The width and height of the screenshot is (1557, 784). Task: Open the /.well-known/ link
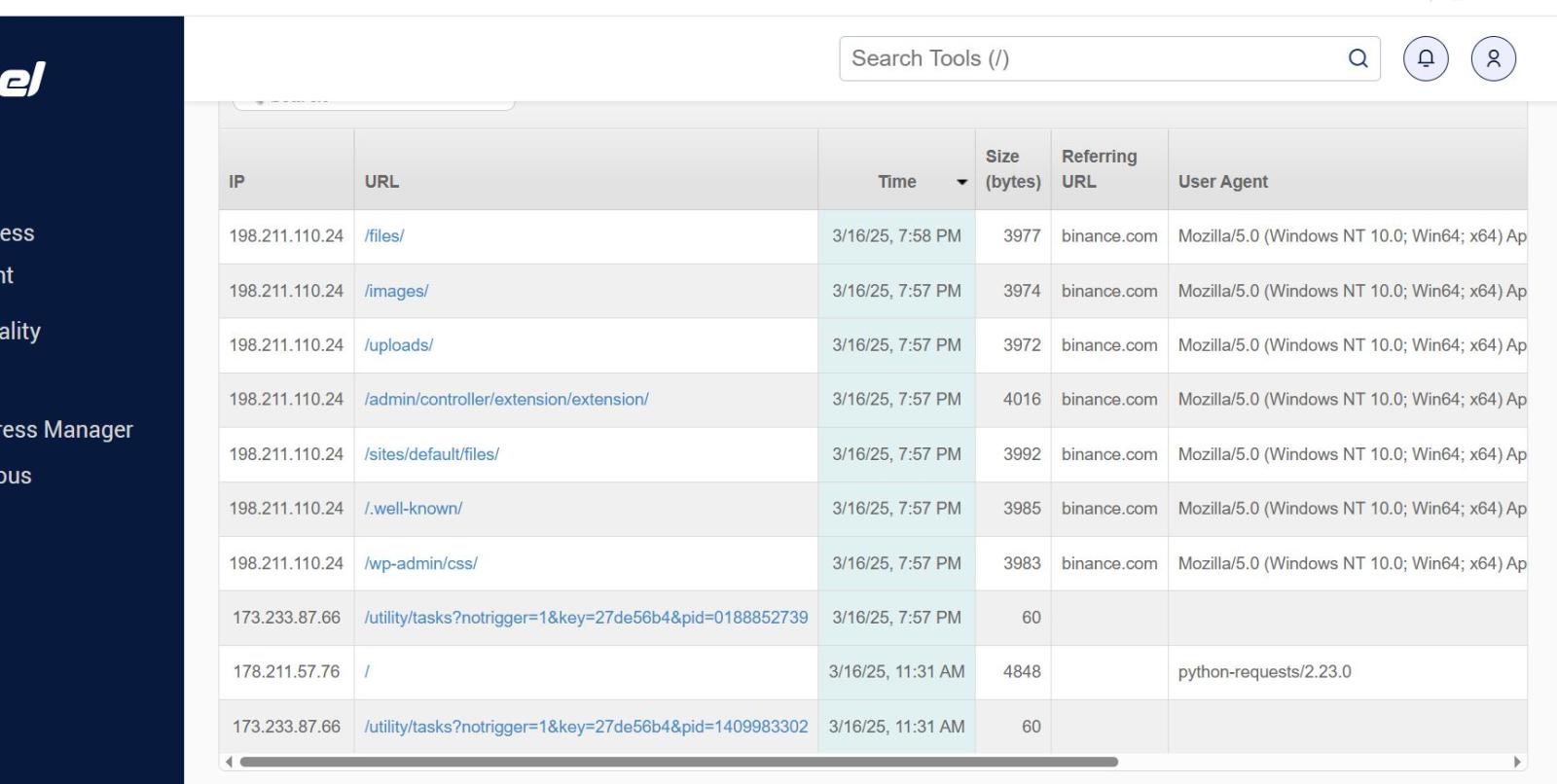pyautogui.click(x=414, y=509)
